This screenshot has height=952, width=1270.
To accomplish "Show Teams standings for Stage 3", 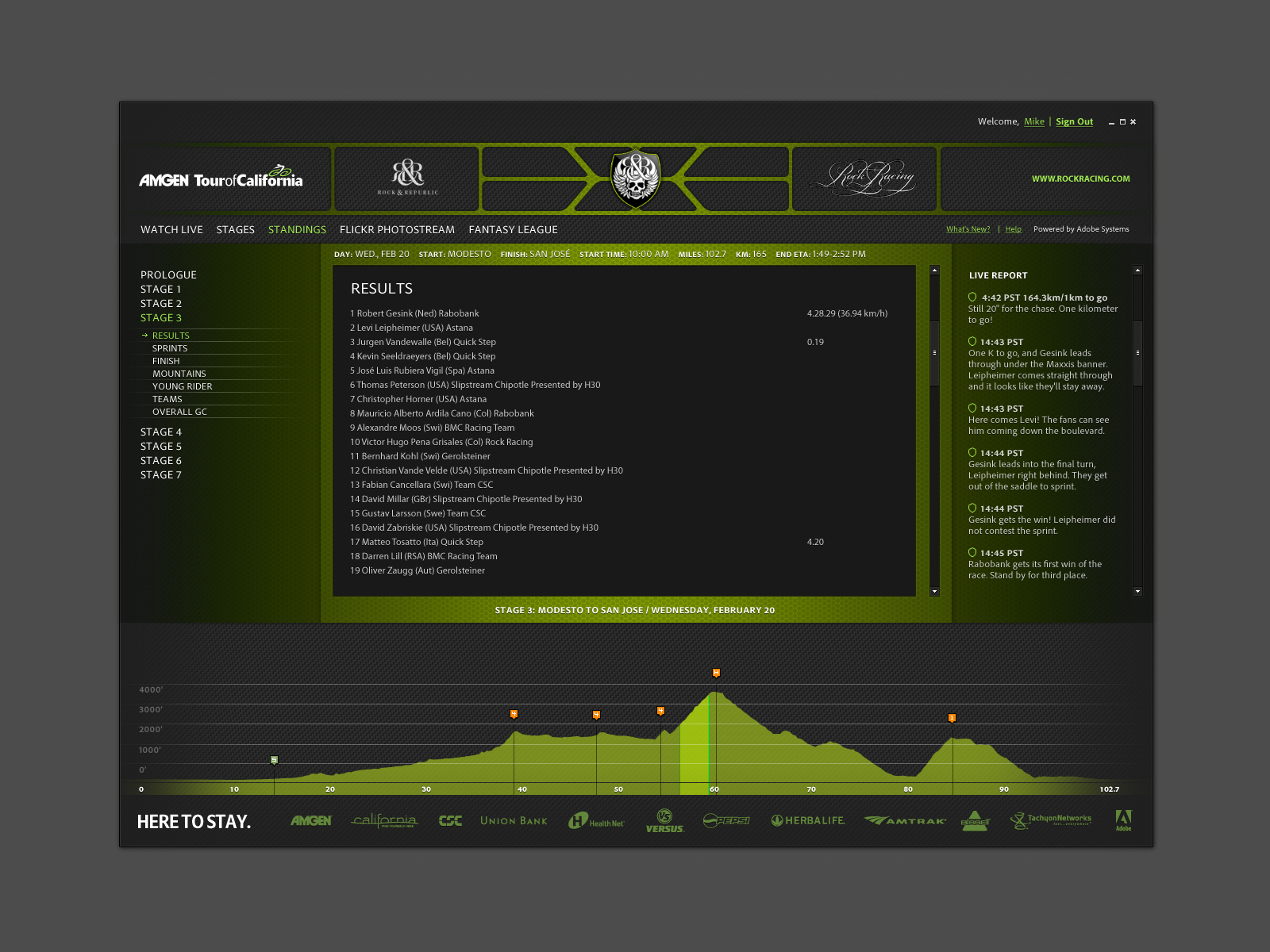I will (x=167, y=399).
